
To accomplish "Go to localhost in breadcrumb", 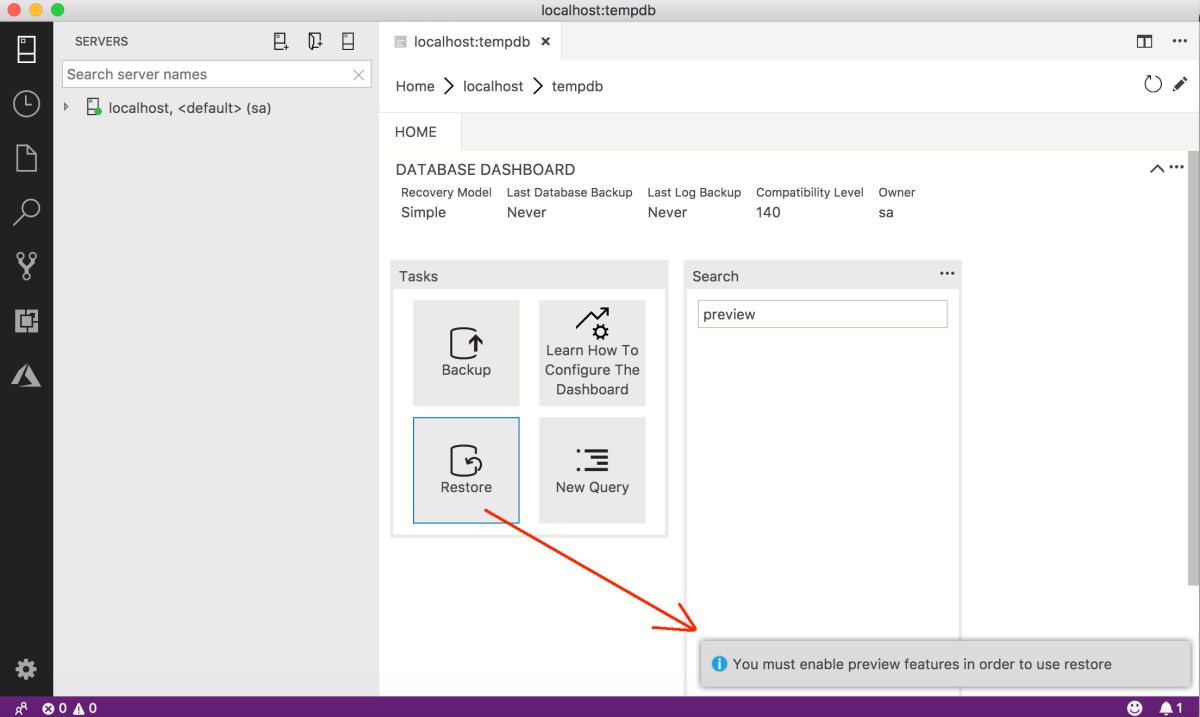I will (x=493, y=86).
